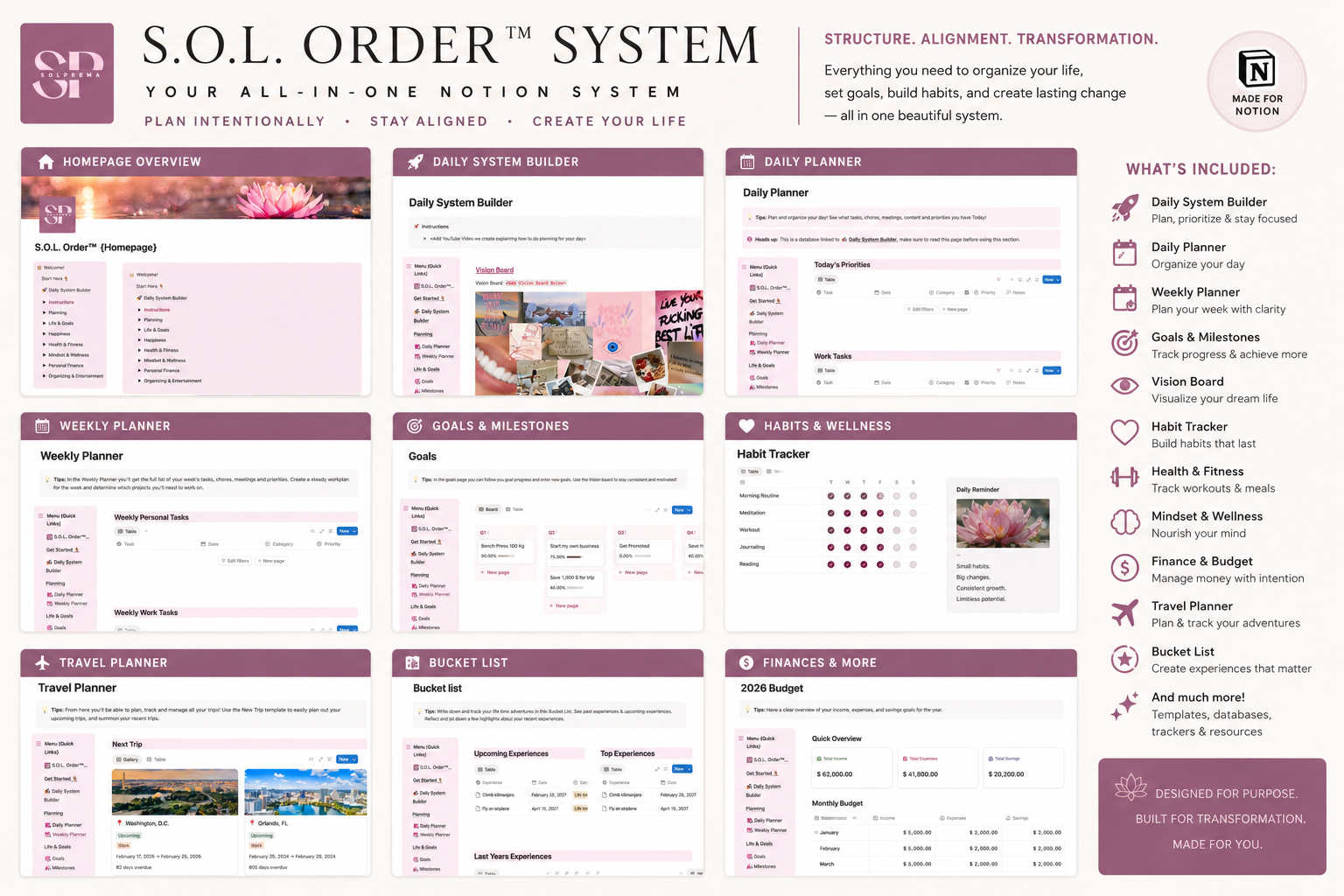
Task: Click the Start my own business progress bar
Action: [x=576, y=556]
